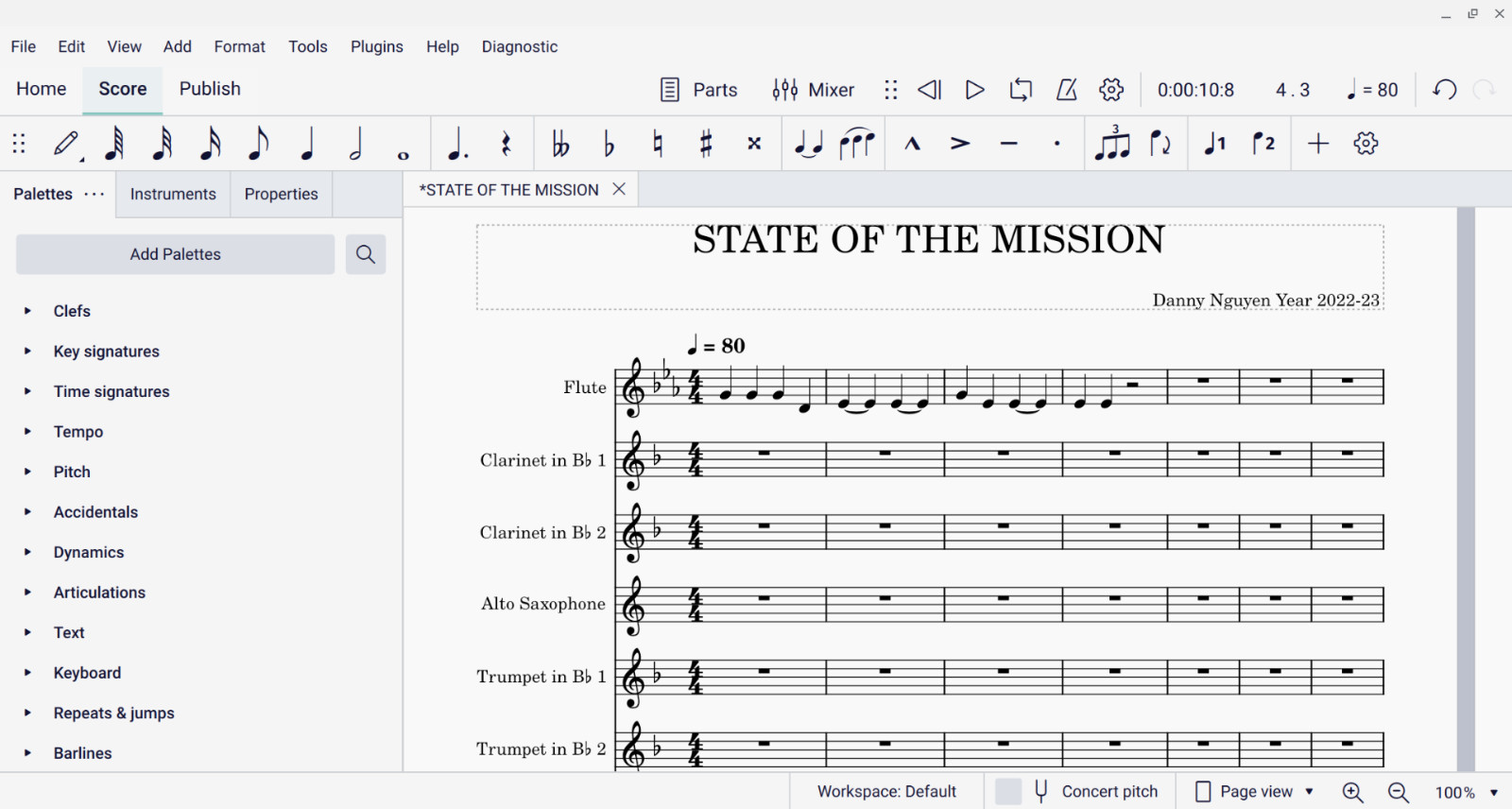Click the vertical scrollbar of the score
The height and width of the screenshot is (809, 1512).
point(1466,473)
